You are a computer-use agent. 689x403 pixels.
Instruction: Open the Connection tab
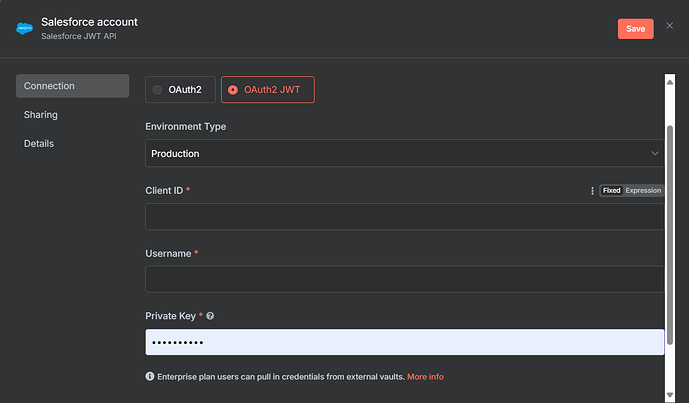tap(73, 86)
